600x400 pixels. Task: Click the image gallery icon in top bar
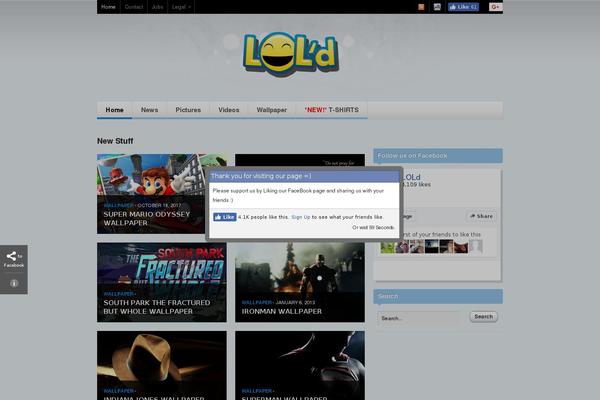point(437,7)
